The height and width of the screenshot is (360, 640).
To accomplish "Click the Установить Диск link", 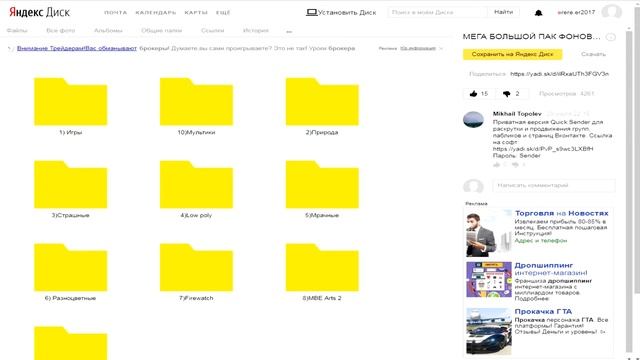I will (x=347, y=13).
